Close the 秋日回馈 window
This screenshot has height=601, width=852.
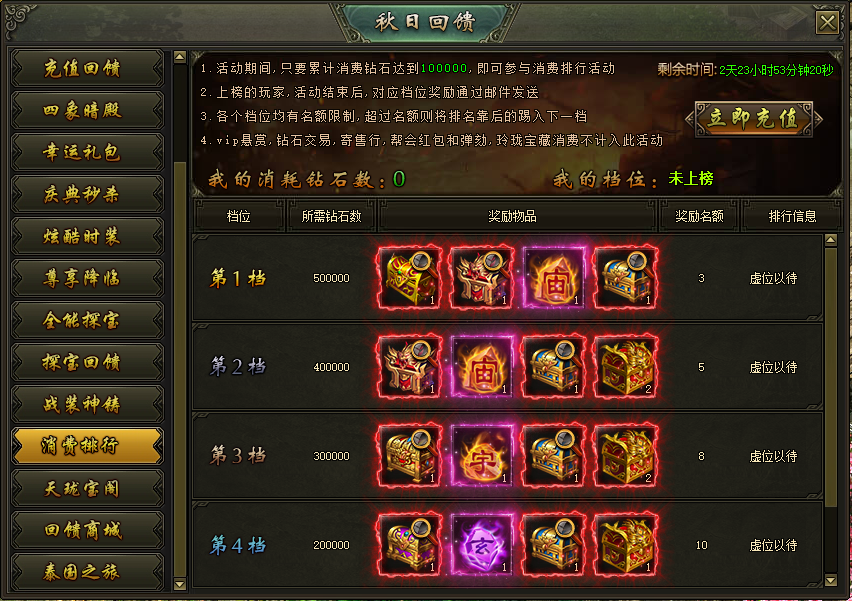pyautogui.click(x=827, y=22)
